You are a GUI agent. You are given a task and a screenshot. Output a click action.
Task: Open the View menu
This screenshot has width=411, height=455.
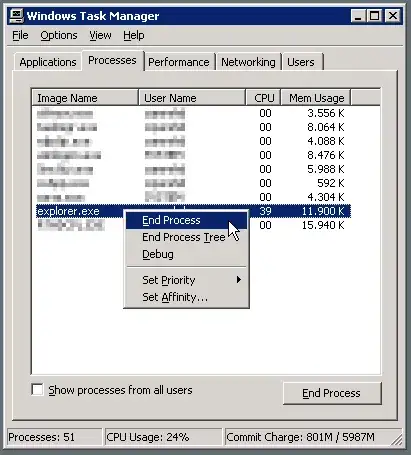100,35
